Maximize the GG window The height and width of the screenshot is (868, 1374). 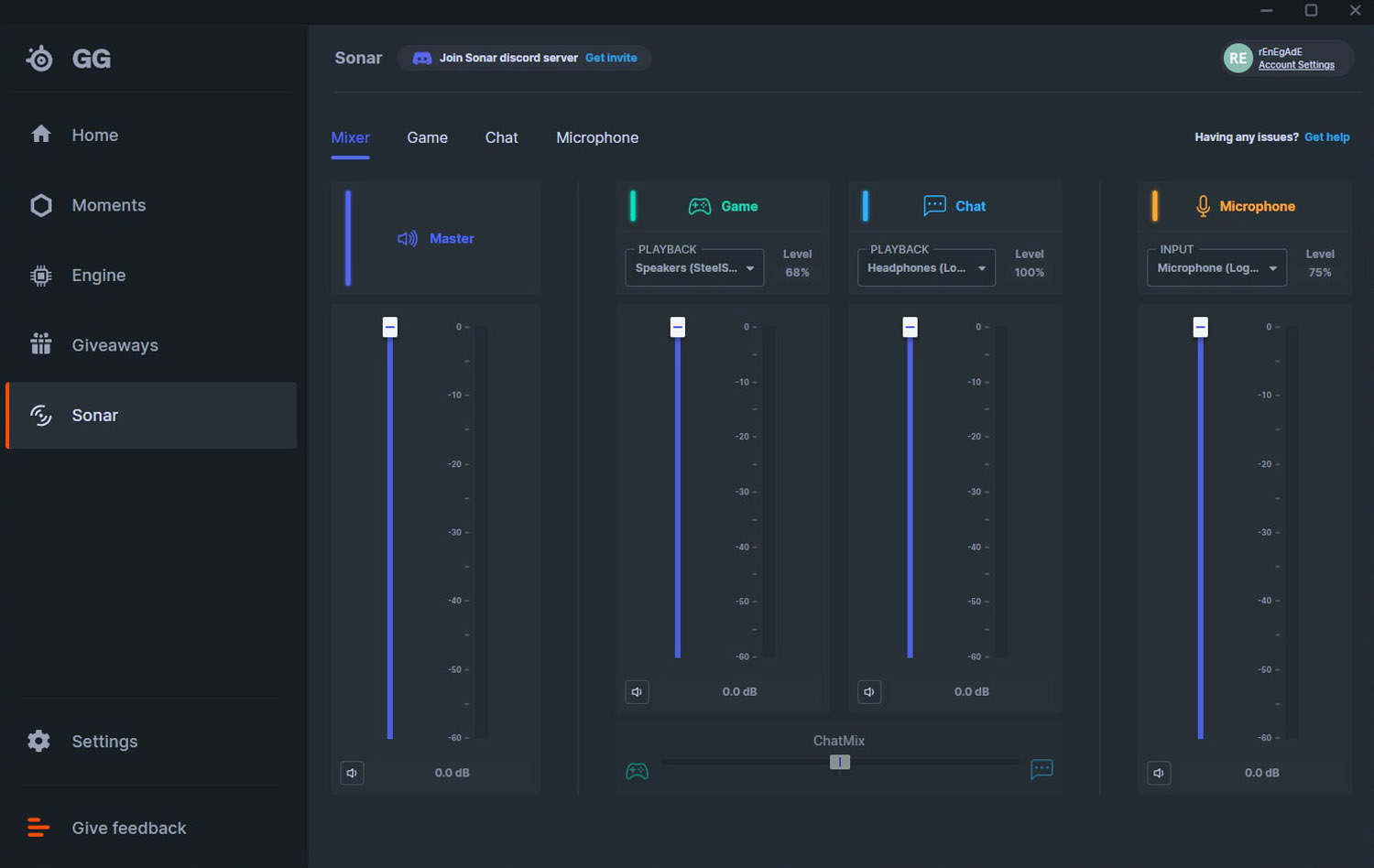point(1311,10)
